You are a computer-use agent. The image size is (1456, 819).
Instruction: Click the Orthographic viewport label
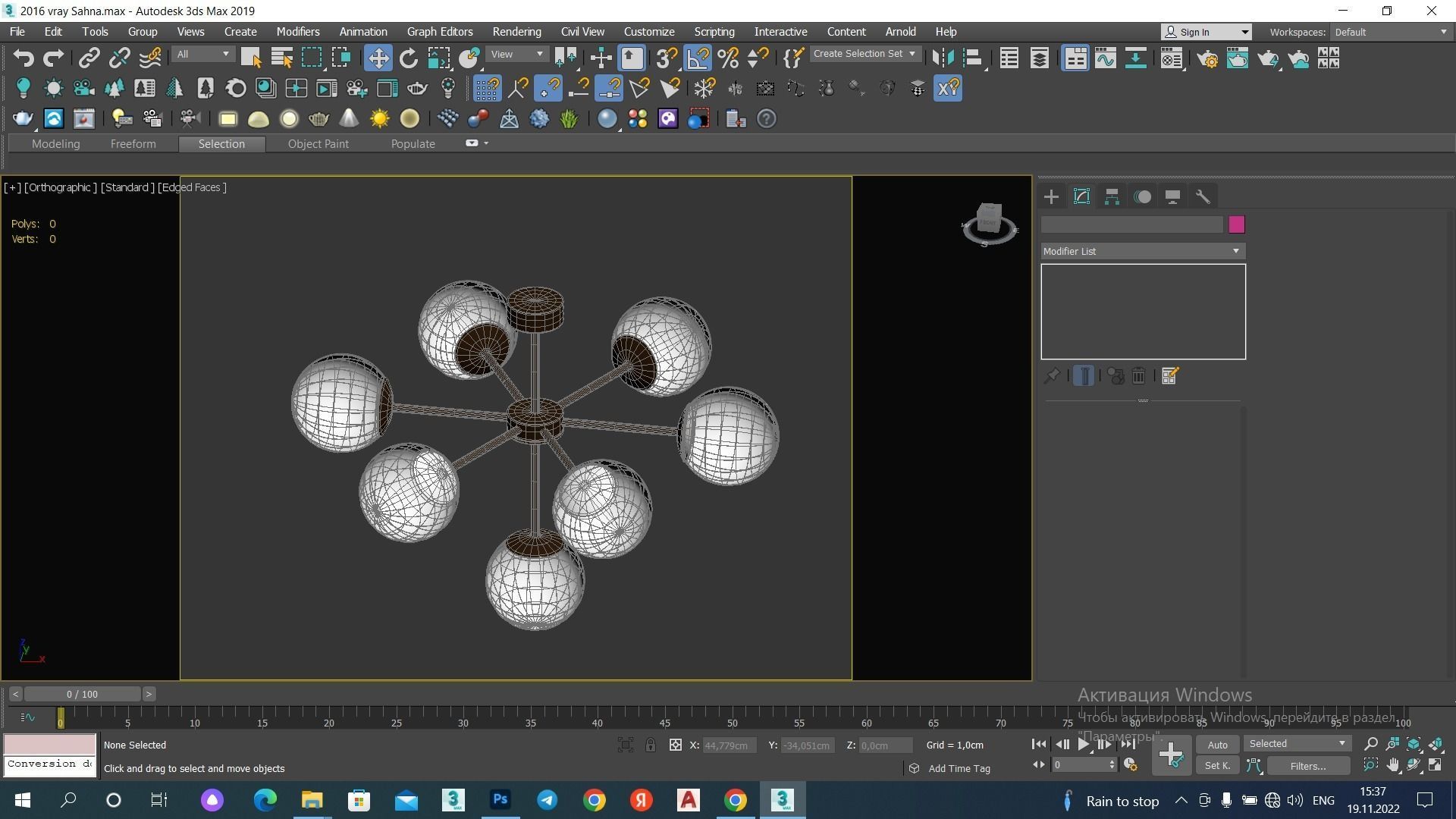[x=61, y=187]
